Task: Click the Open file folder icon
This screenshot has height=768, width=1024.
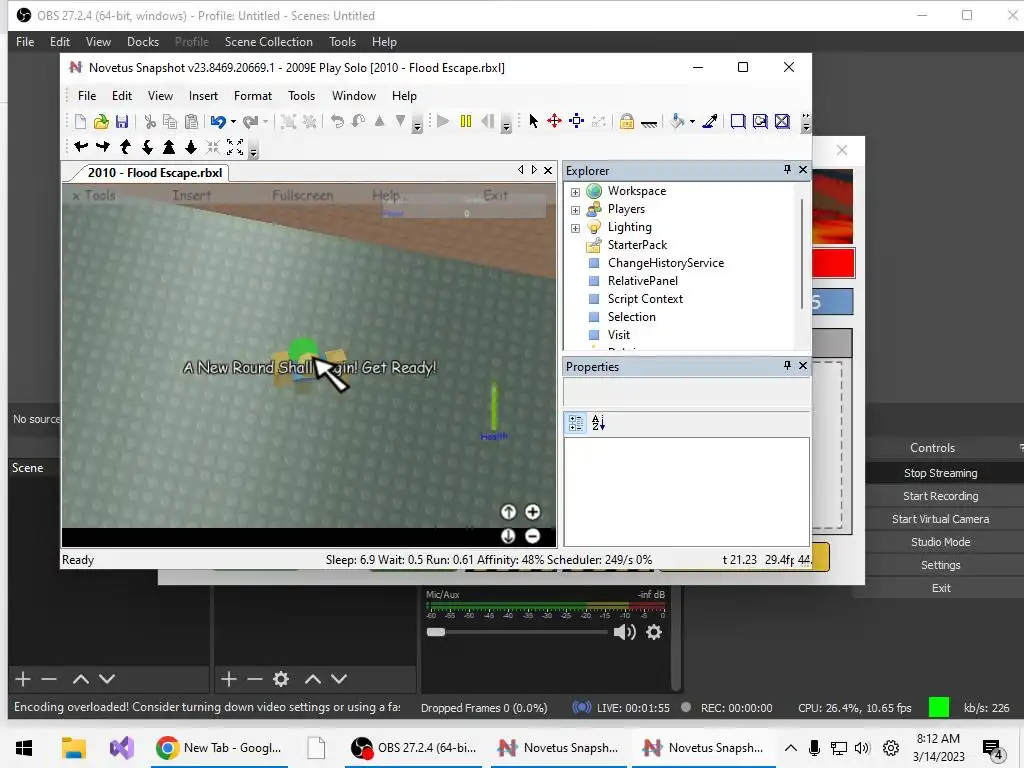Action: point(101,121)
